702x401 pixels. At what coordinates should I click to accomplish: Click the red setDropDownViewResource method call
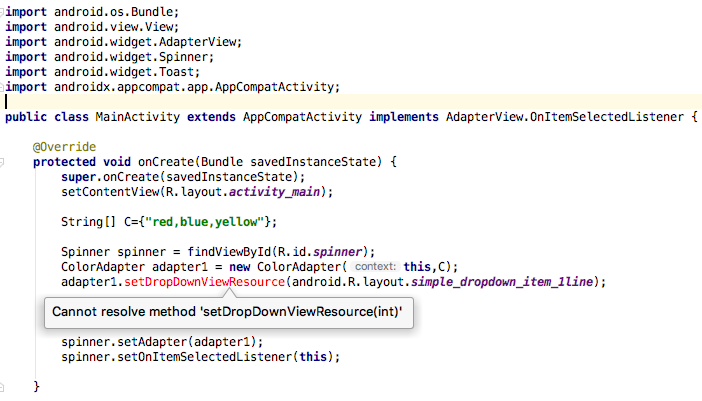tap(204, 282)
